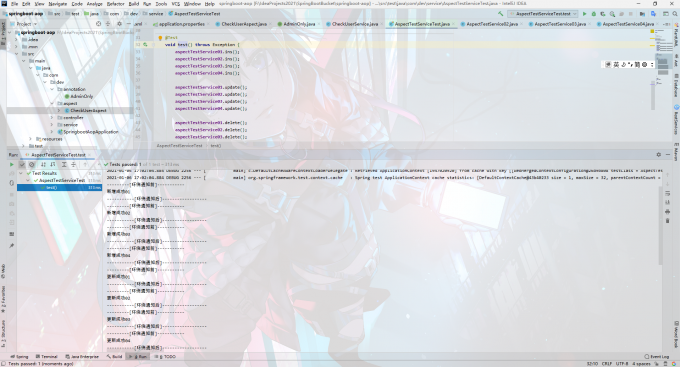Viewport: 680px width, 367px height.
Task: Open the Refactor menu
Action: [x=115, y=3]
